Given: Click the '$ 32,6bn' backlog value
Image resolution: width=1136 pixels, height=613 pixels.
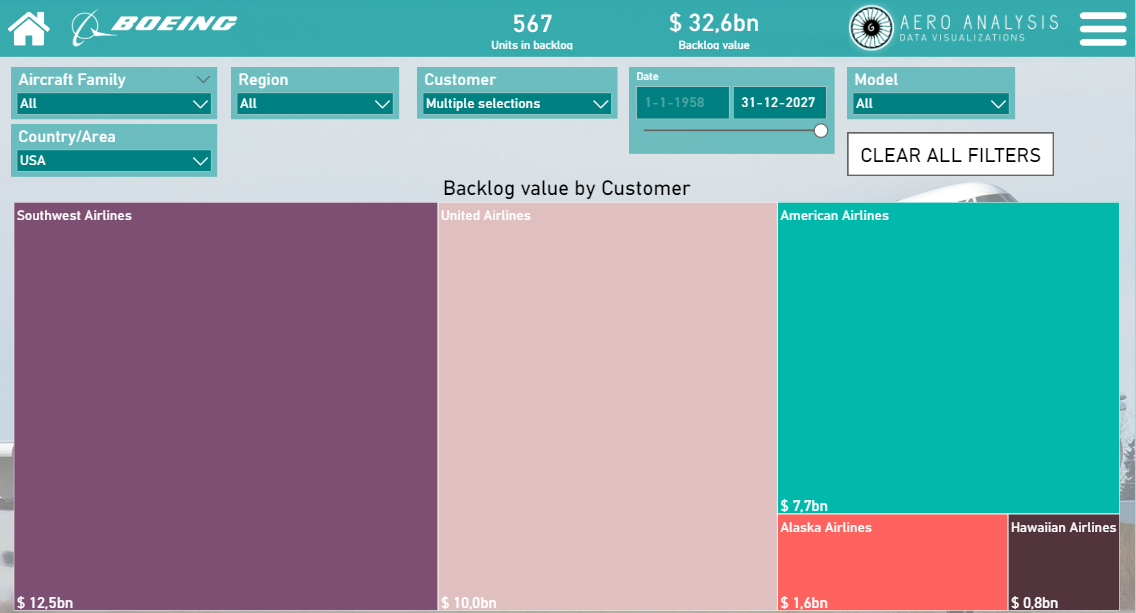Looking at the screenshot, I should coord(714,23).
